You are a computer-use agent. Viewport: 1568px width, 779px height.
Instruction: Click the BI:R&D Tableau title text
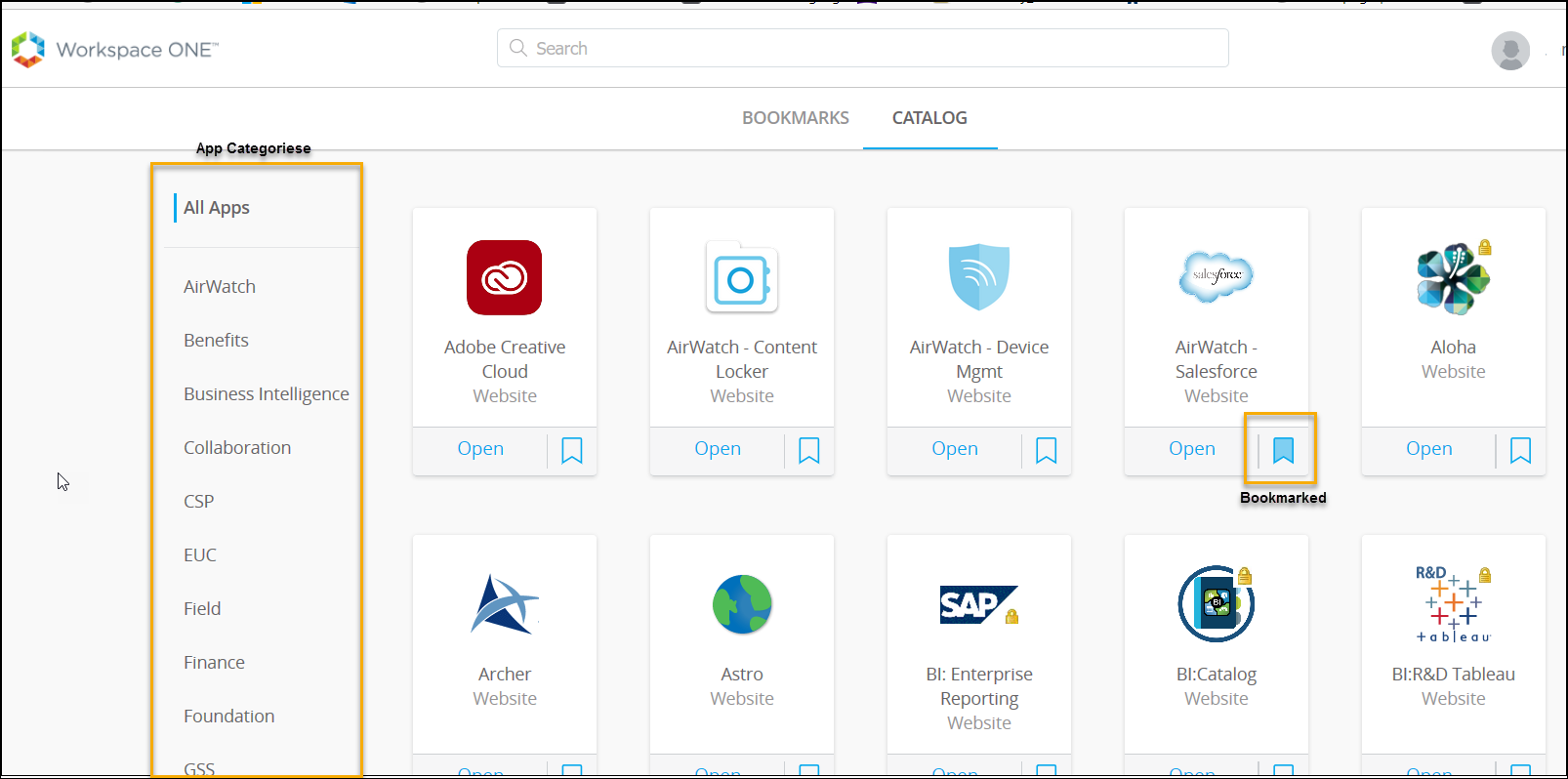tap(1453, 675)
